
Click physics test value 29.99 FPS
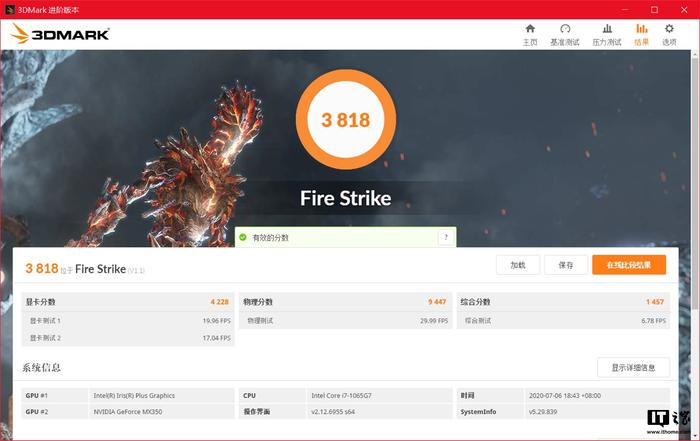pyautogui.click(x=434, y=320)
